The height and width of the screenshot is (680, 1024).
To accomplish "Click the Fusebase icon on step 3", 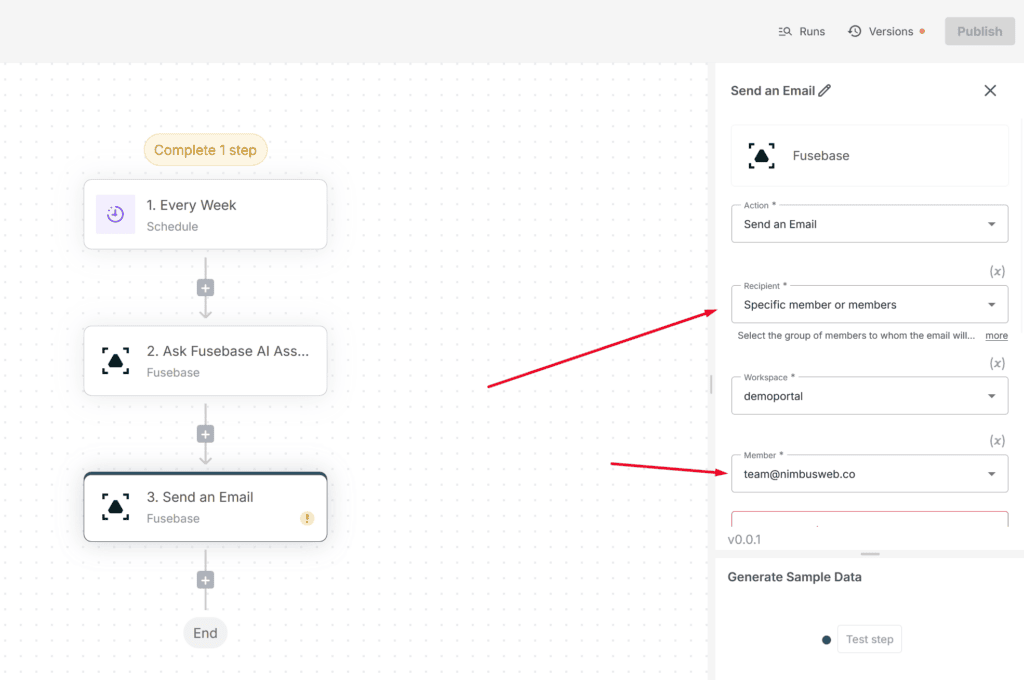I will pyautogui.click(x=116, y=507).
